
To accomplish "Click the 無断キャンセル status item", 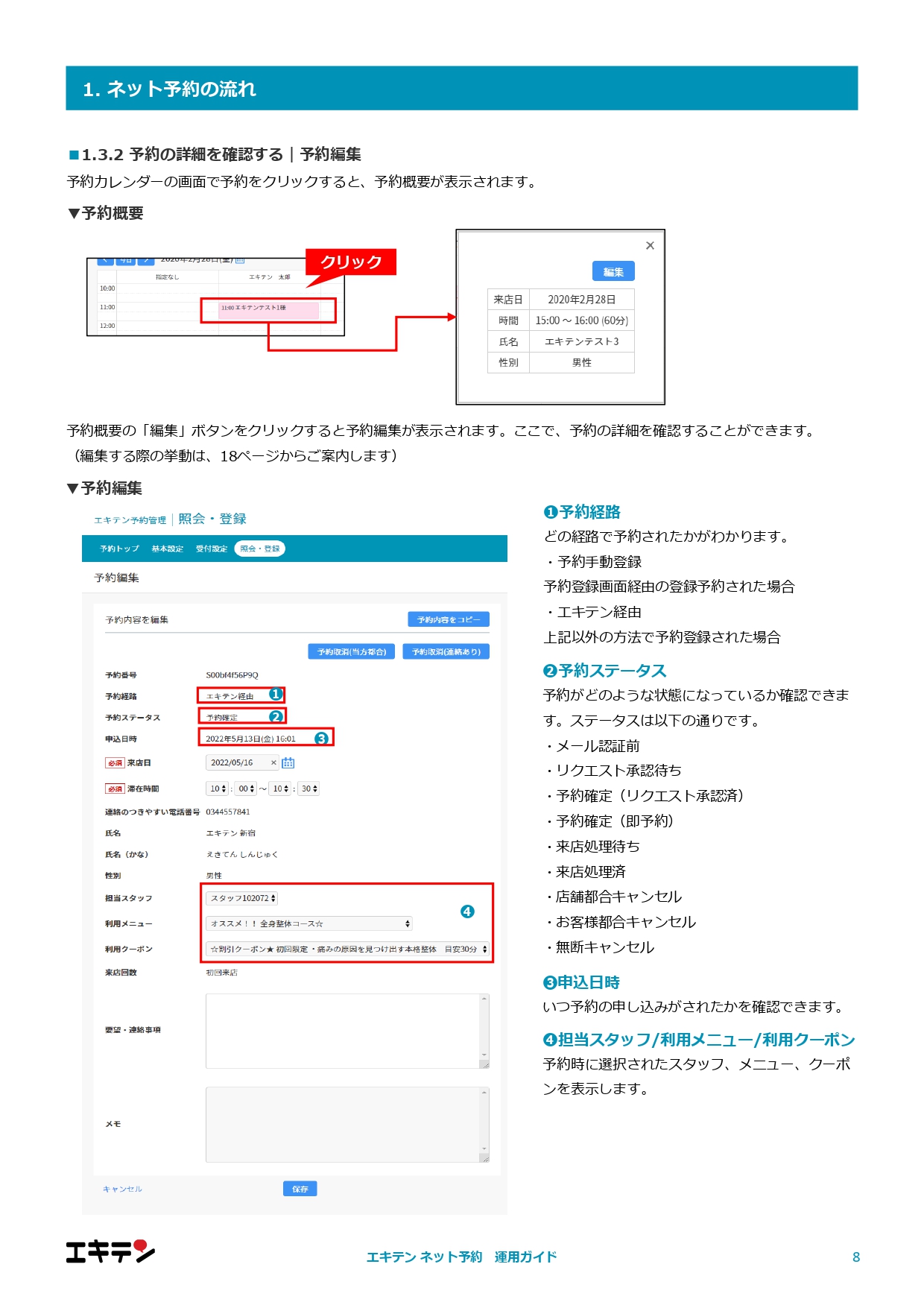I will click(x=605, y=947).
